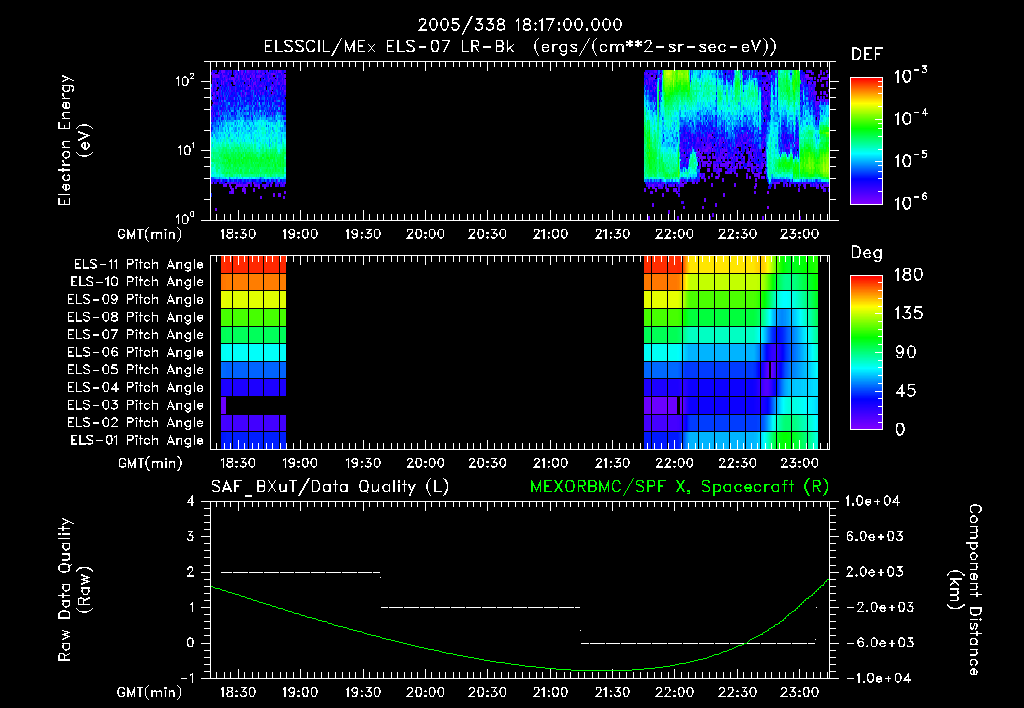Click the 19:00 tick label on the bottom plot

pos(300,692)
